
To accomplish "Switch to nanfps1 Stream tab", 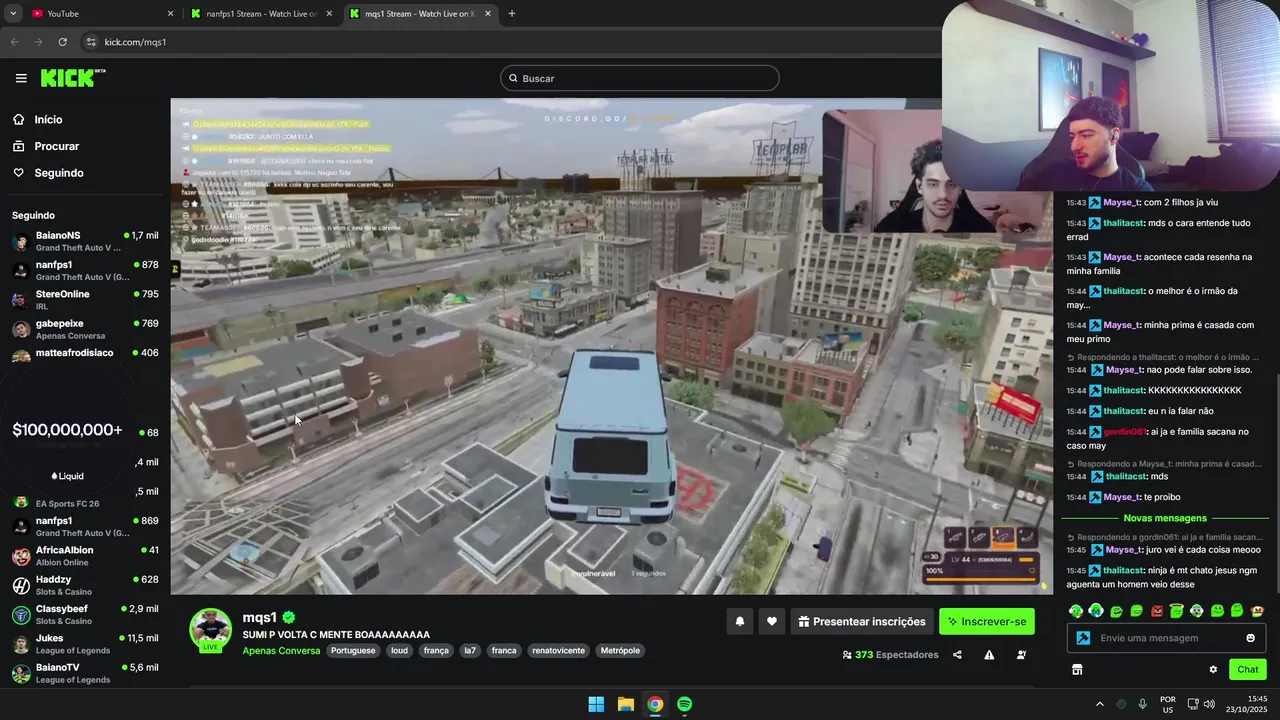I will (261, 14).
